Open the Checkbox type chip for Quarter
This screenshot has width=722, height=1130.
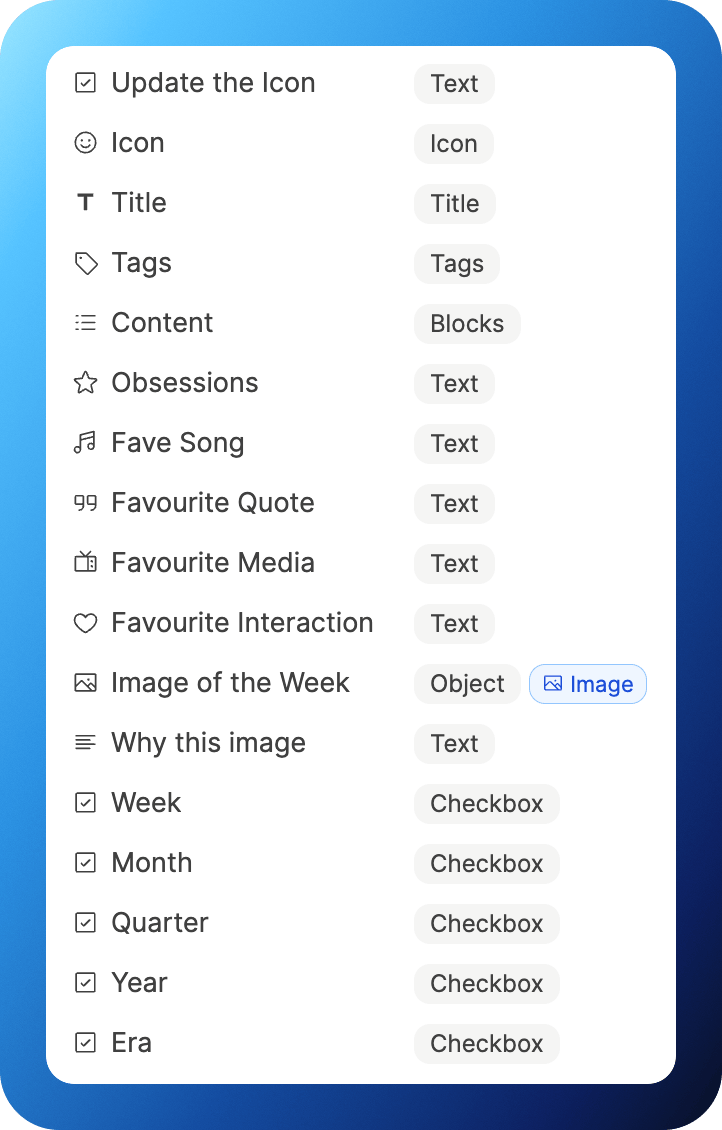[486, 924]
